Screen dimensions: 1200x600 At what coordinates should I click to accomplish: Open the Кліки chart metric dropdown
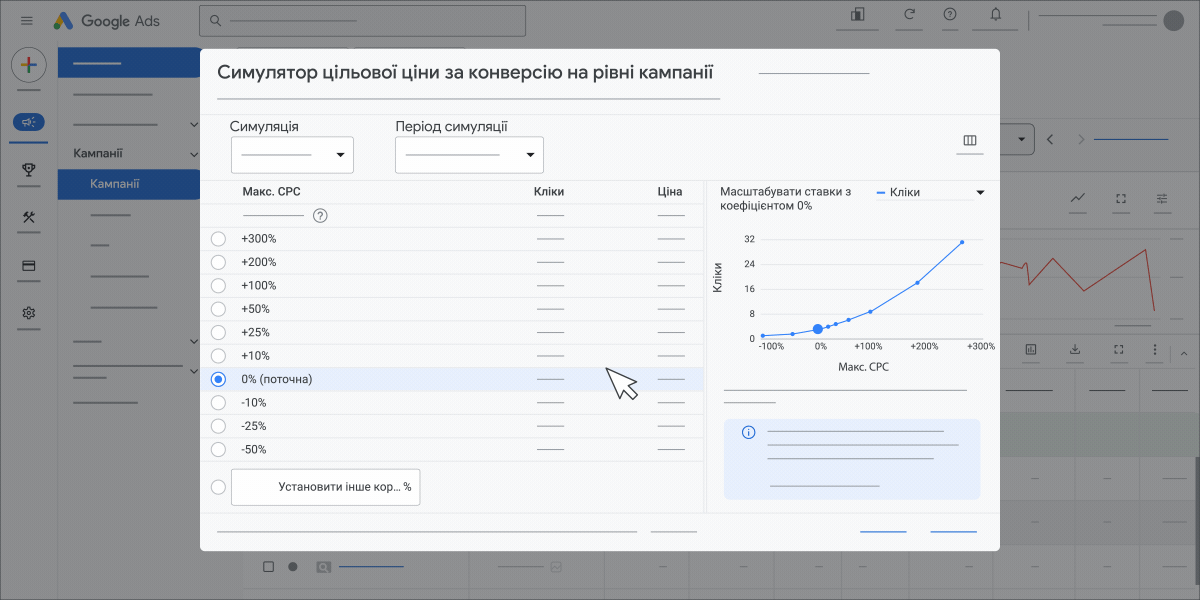coord(929,192)
